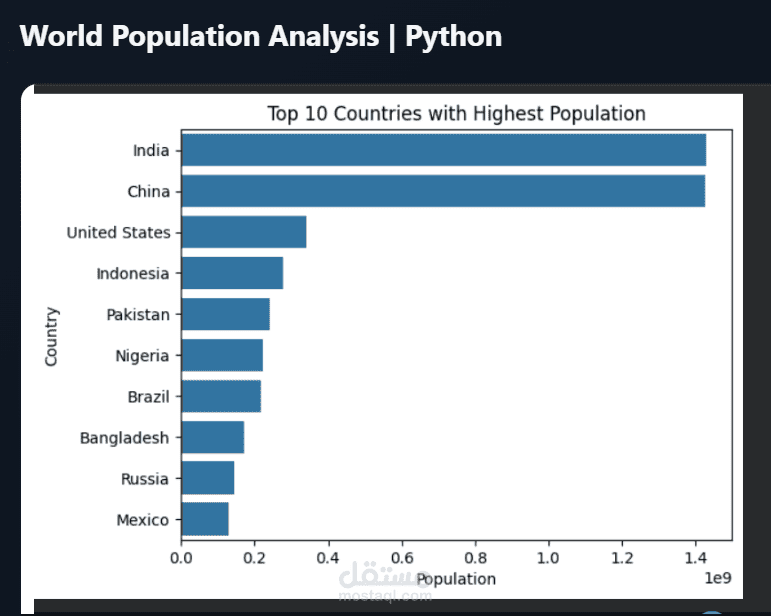
Task: Click the 'Bangladesh' axis label
Action: click(x=124, y=438)
